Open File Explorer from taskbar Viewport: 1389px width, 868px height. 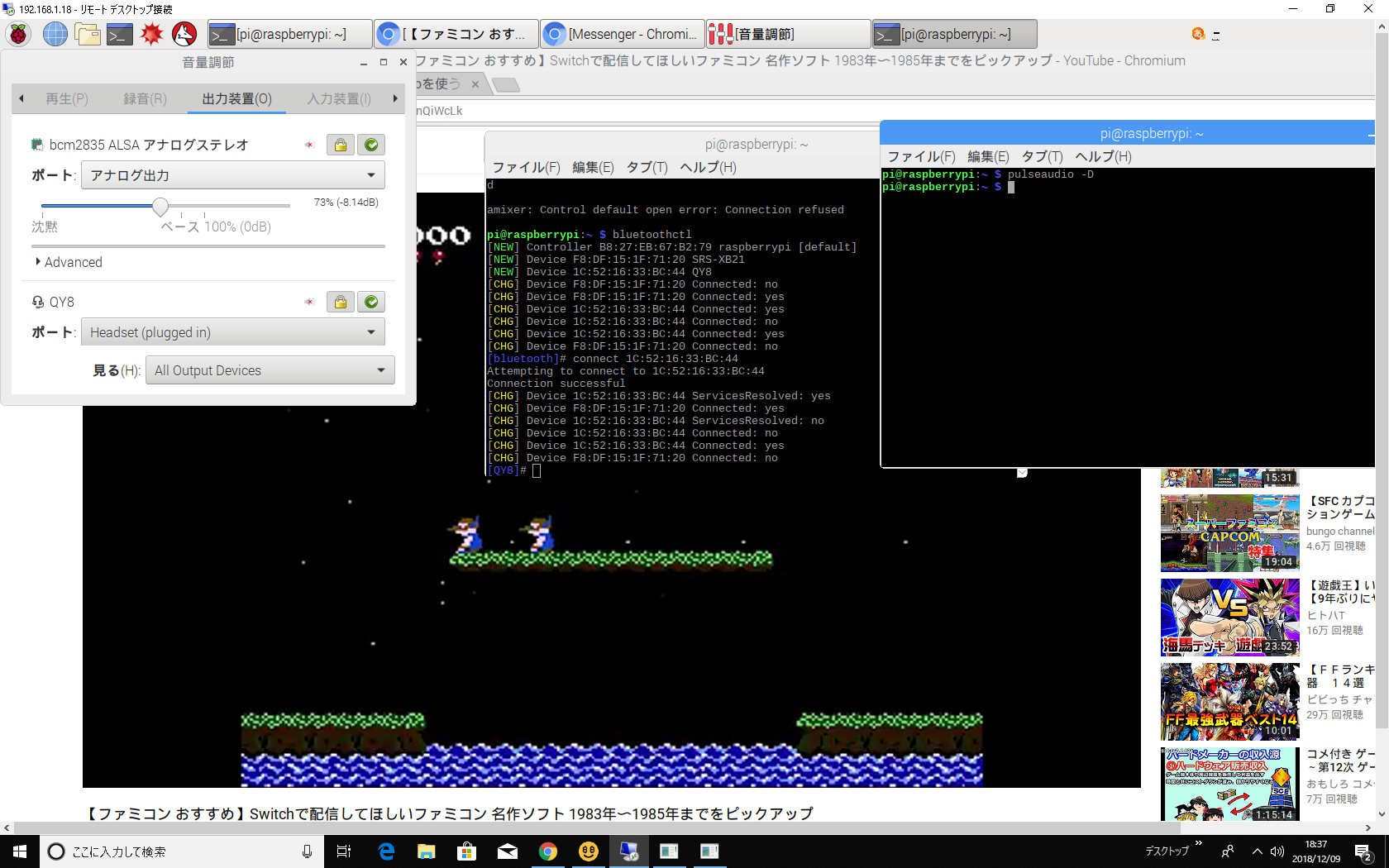click(x=427, y=851)
